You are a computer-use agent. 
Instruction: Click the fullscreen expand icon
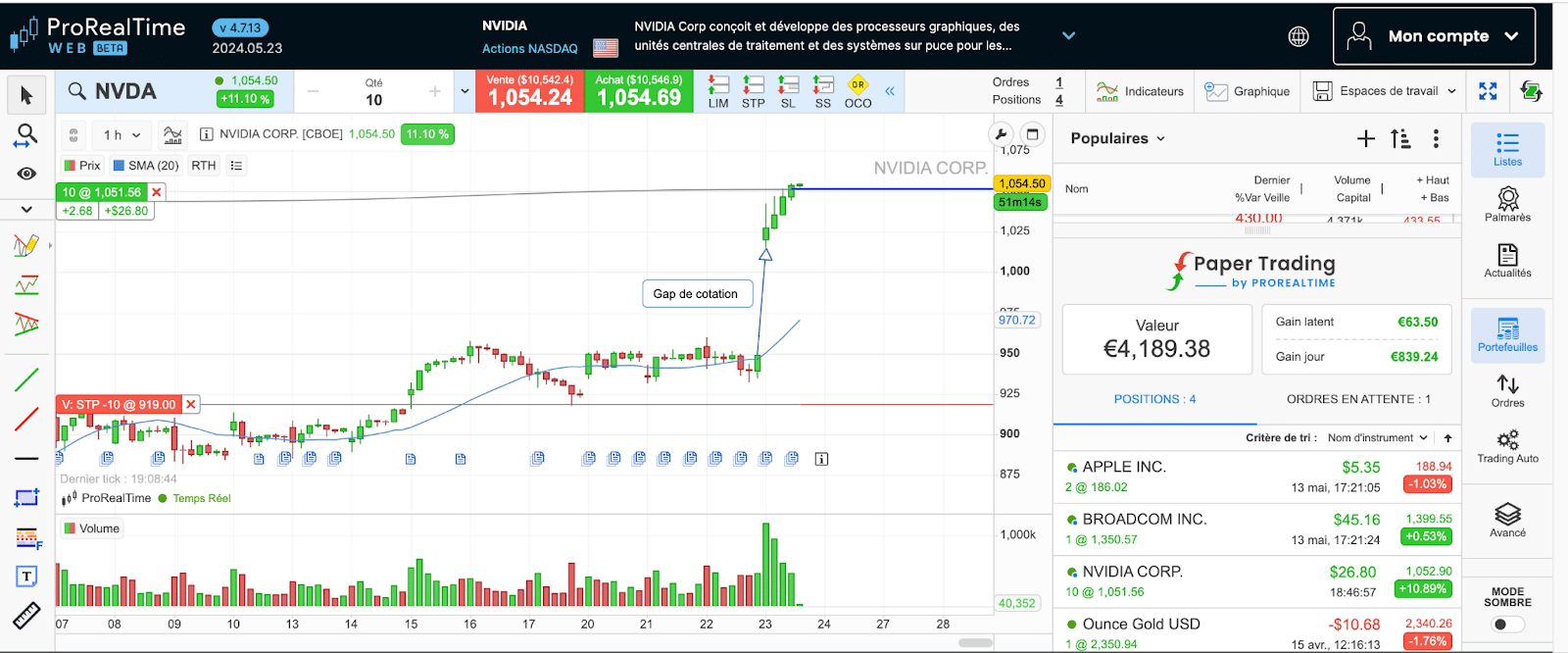1488,91
